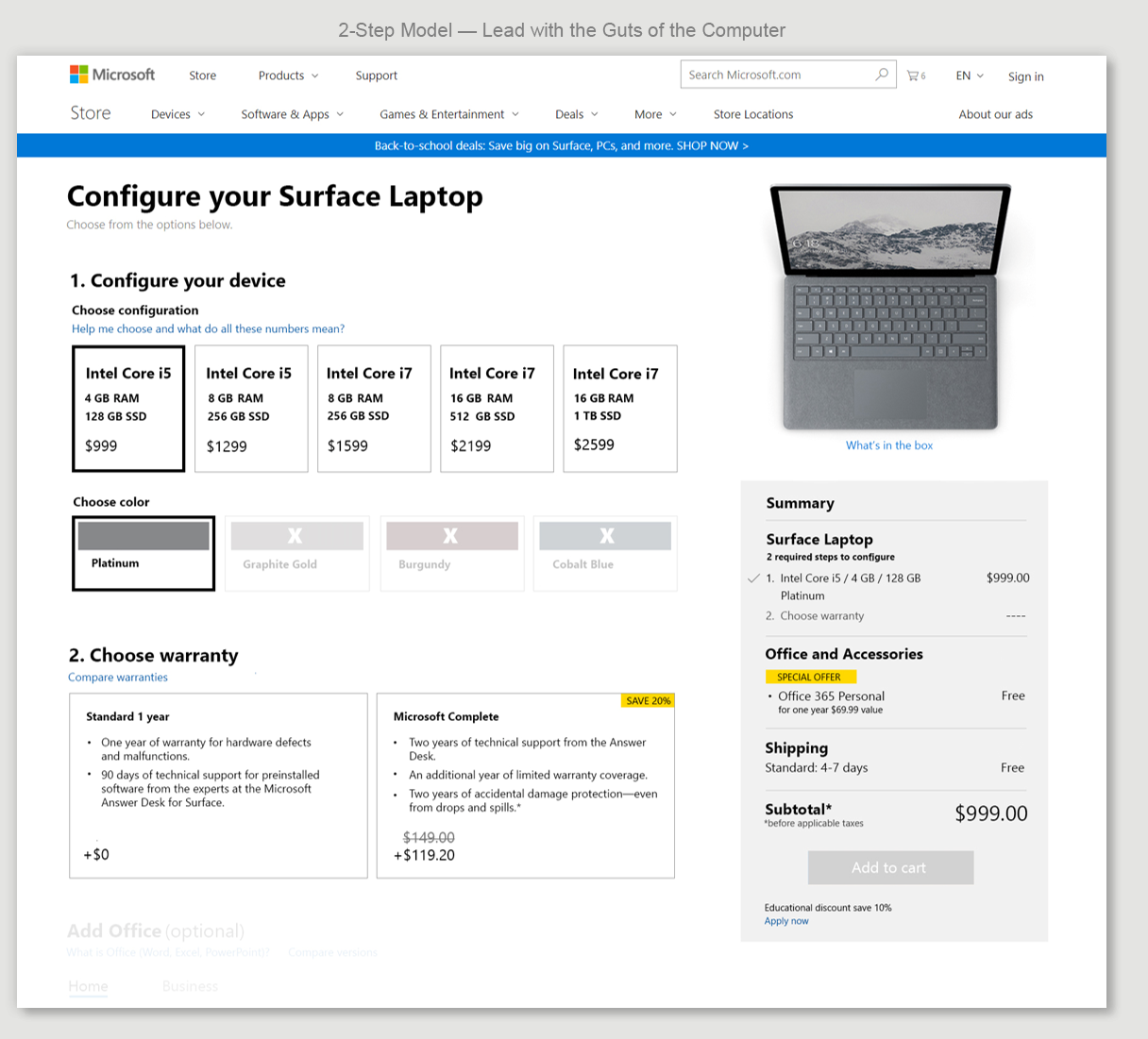Expand the Products dropdown

coord(288,75)
